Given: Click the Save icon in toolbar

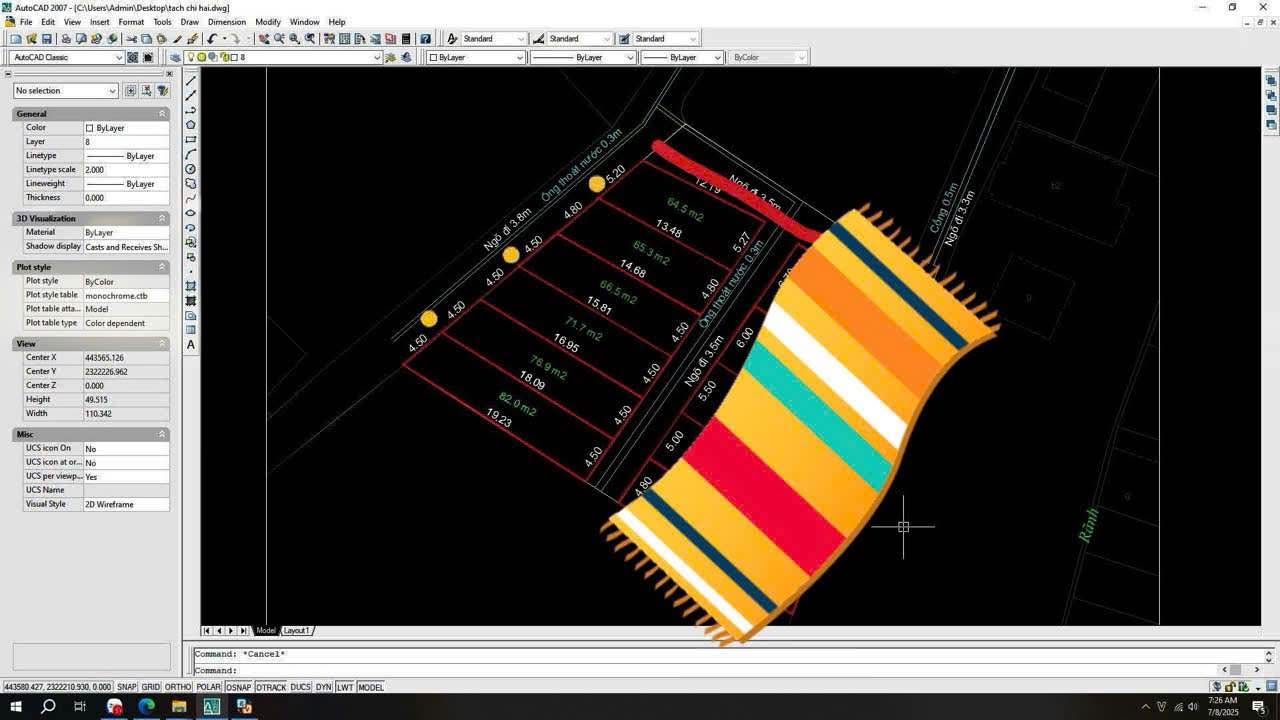Looking at the screenshot, I should click(x=46, y=39).
